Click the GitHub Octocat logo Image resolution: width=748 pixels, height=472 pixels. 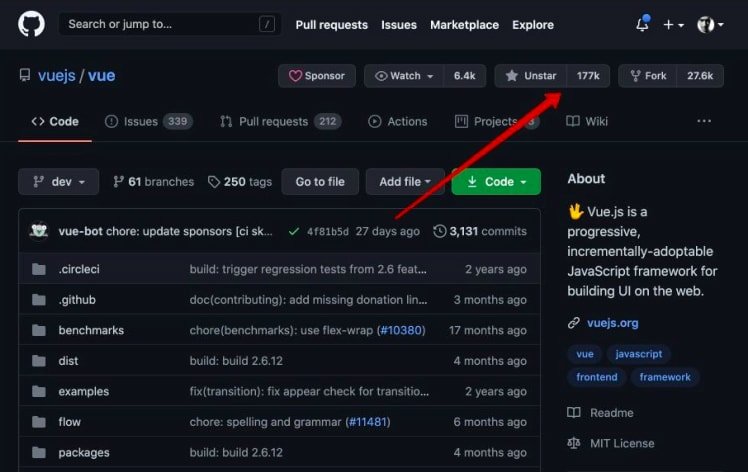pyautogui.click(x=31, y=24)
